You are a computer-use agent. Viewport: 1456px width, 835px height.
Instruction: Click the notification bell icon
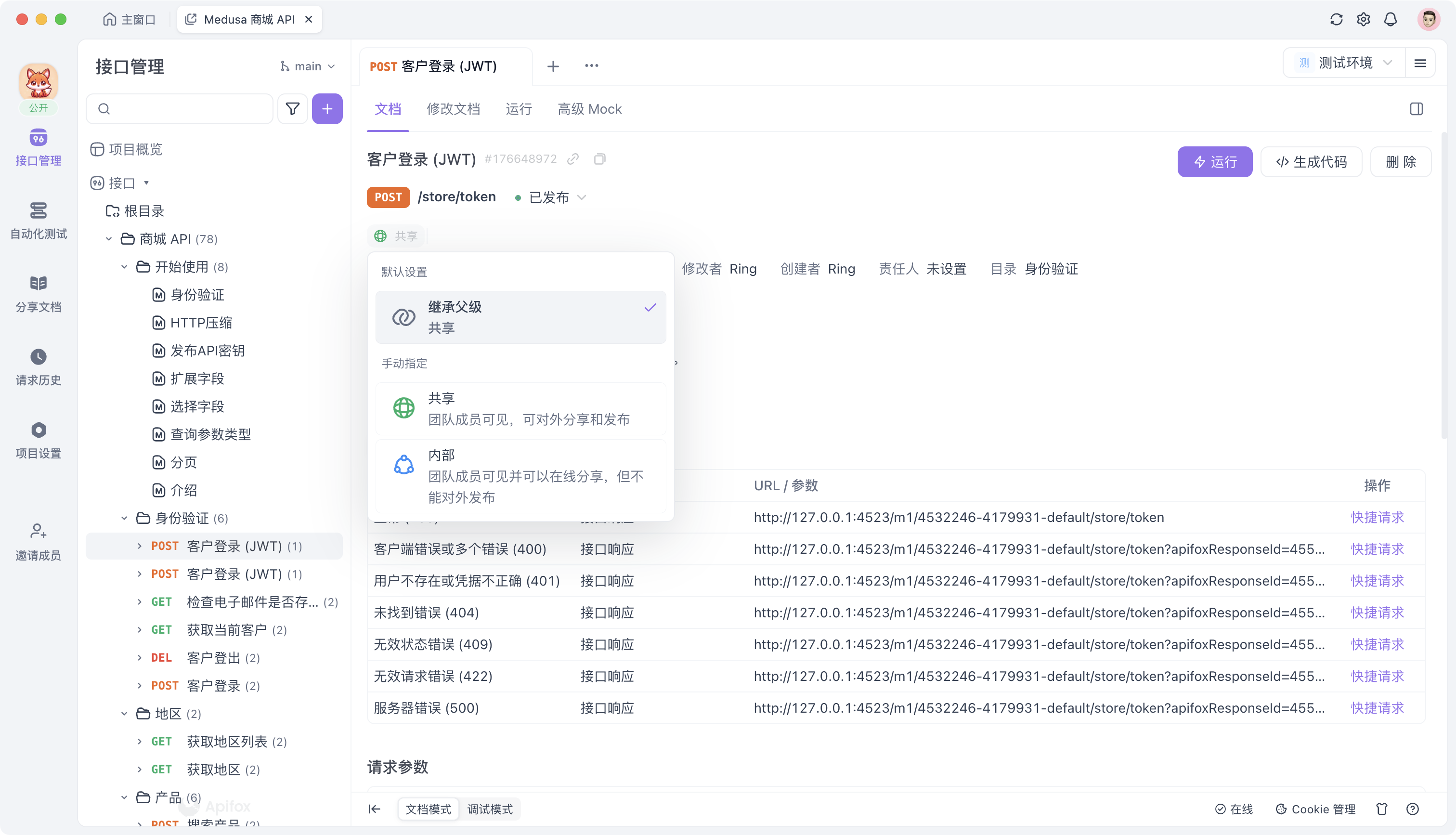[1391, 19]
